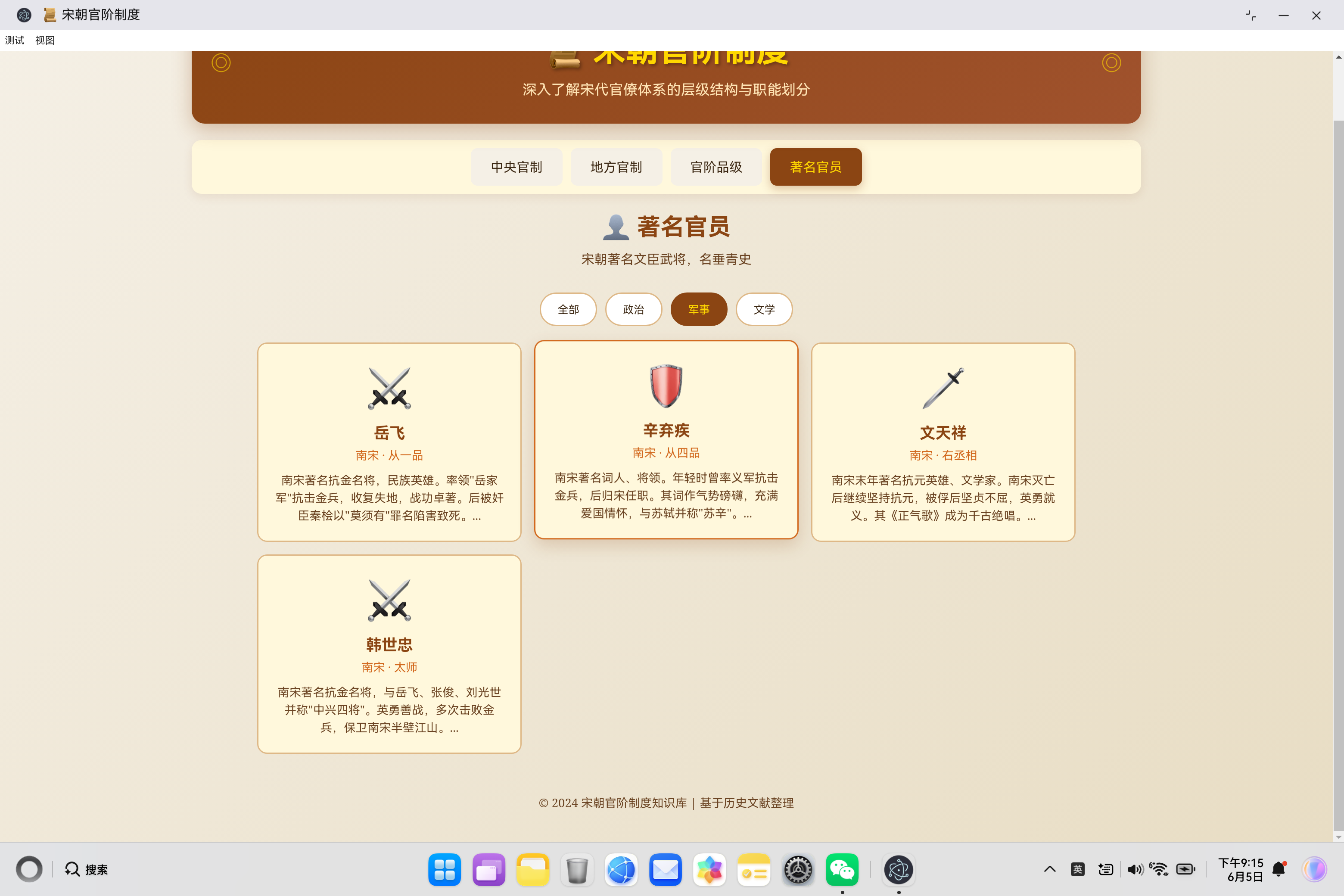Open the 文天祥 name heading
This screenshot has width=1344, height=896.
[x=943, y=432]
